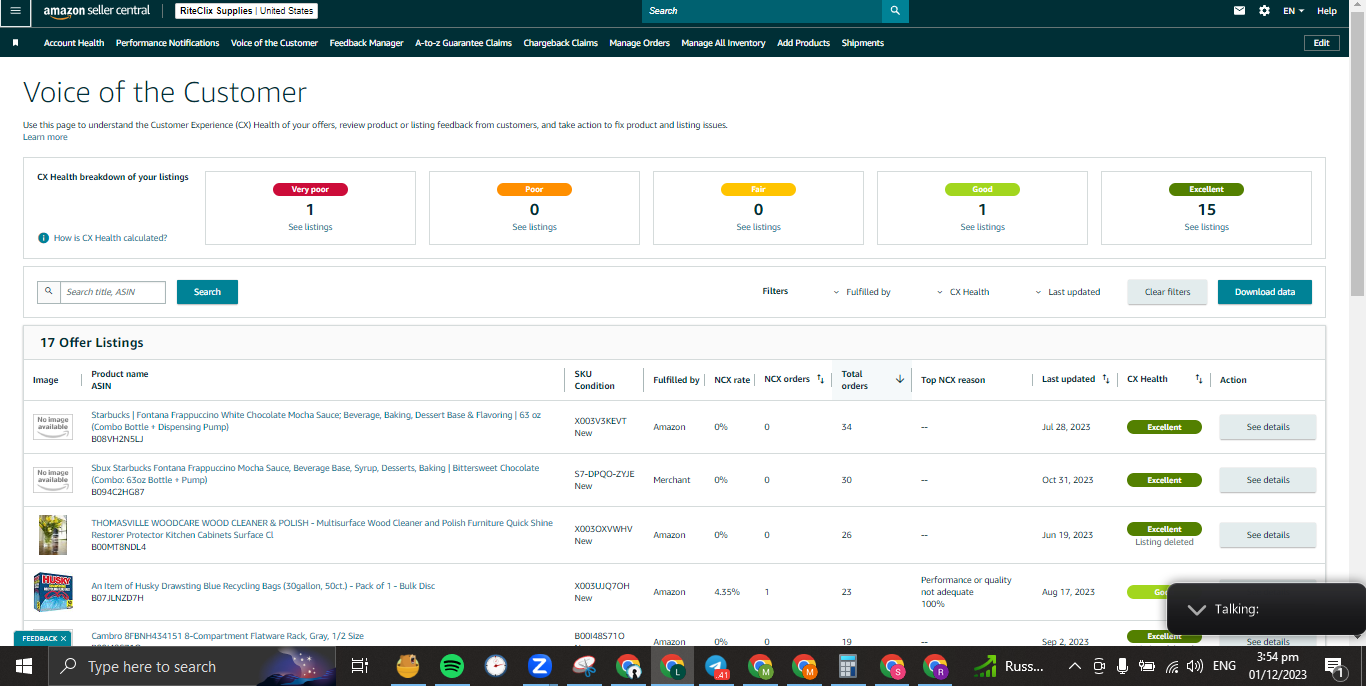
Task: Open the RiteClix Supplies | United States account switcher
Action: point(246,11)
